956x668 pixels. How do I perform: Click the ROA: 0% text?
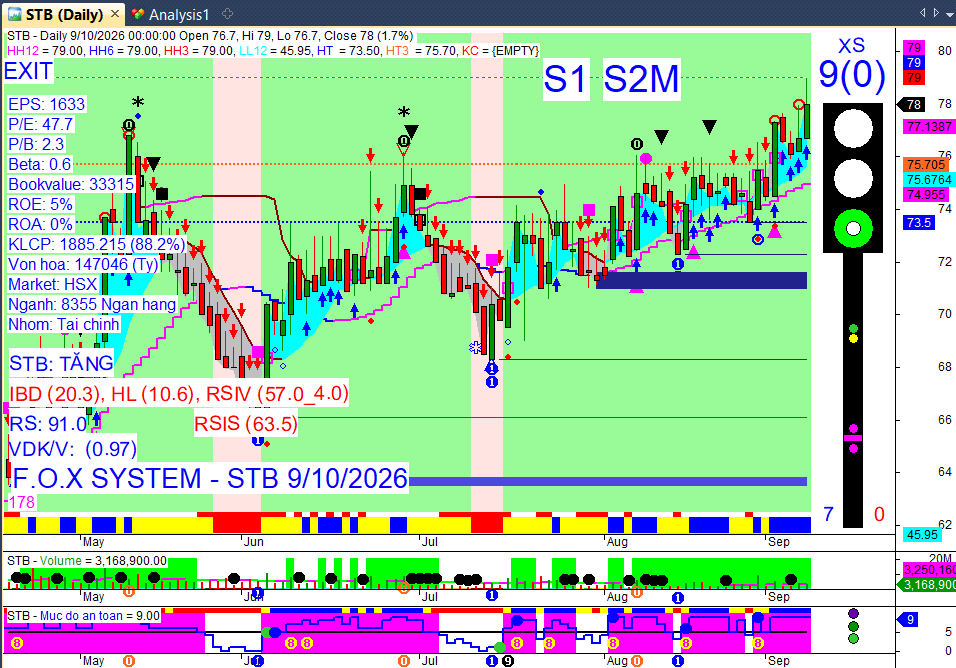40,224
